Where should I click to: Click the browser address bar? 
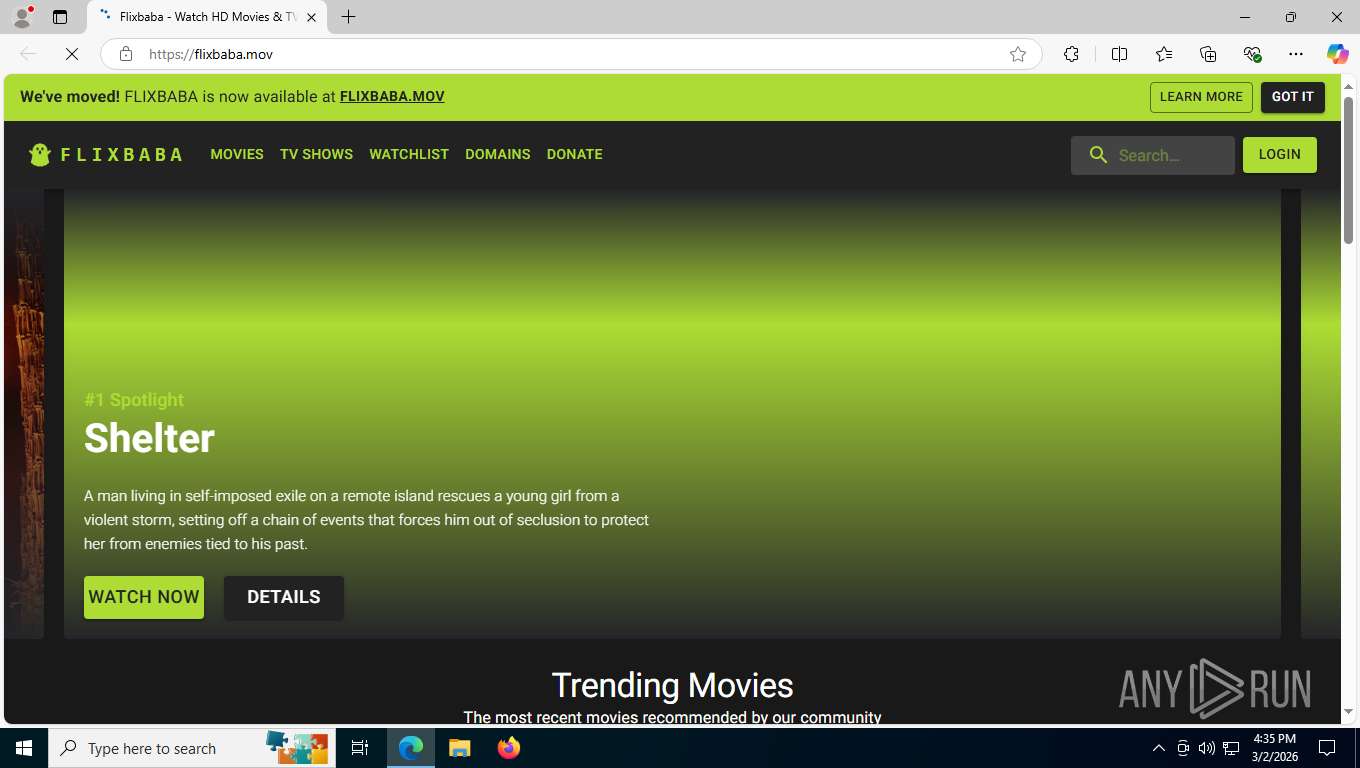pyautogui.click(x=571, y=54)
